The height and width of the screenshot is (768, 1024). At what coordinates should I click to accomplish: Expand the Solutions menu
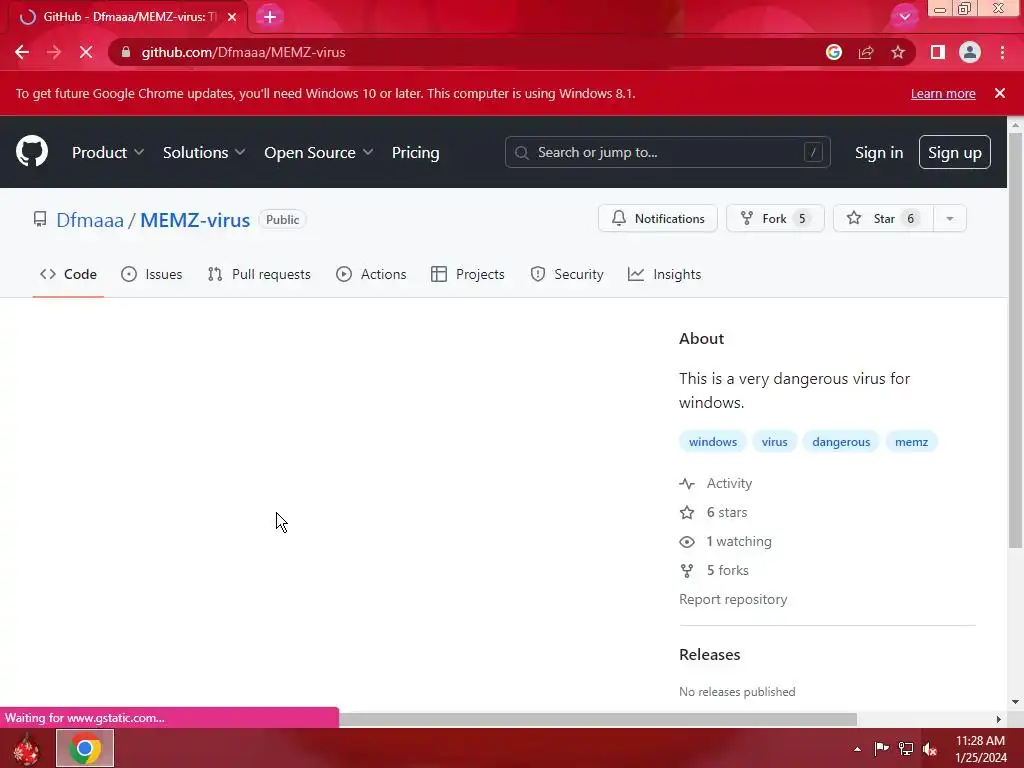[x=204, y=152]
